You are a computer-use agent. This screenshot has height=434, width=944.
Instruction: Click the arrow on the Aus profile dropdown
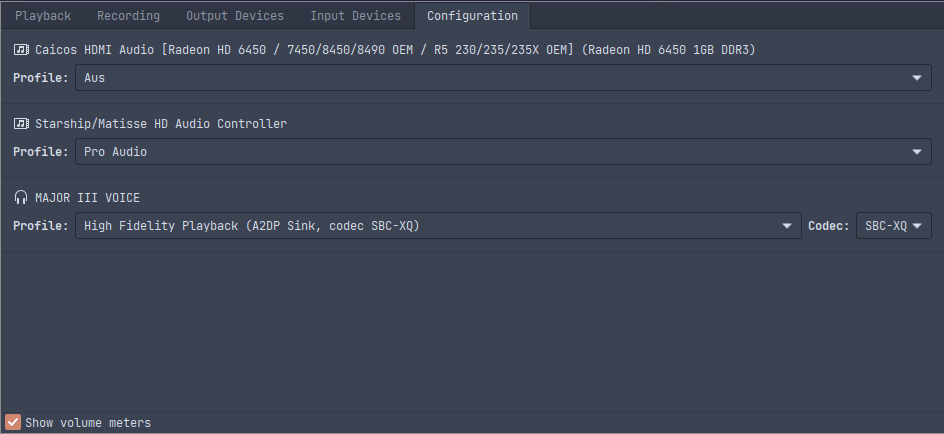(x=917, y=78)
